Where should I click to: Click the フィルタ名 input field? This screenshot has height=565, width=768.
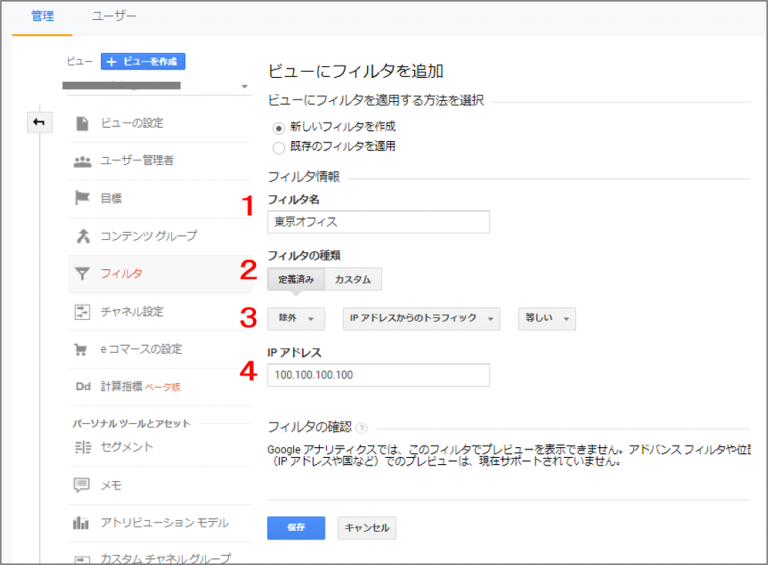tap(378, 222)
